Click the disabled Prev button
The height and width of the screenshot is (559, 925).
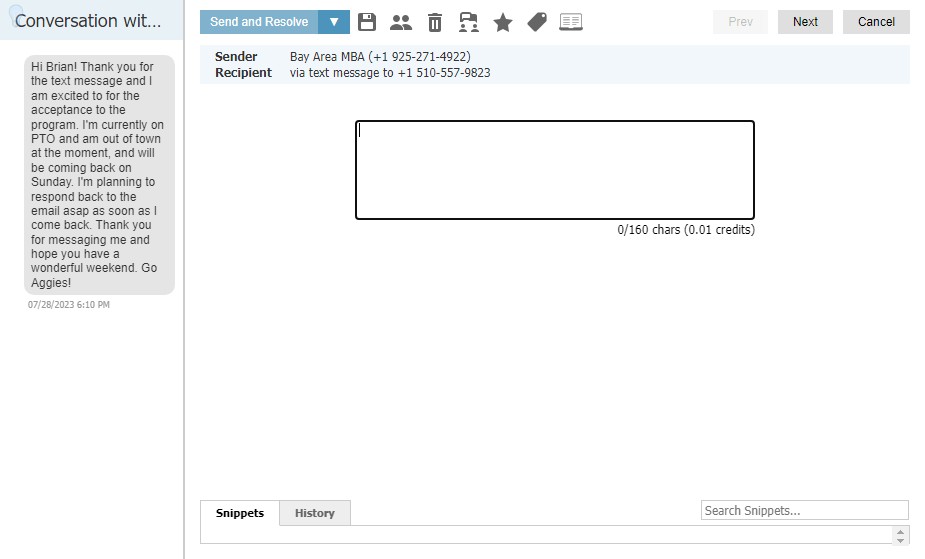pyautogui.click(x=740, y=22)
